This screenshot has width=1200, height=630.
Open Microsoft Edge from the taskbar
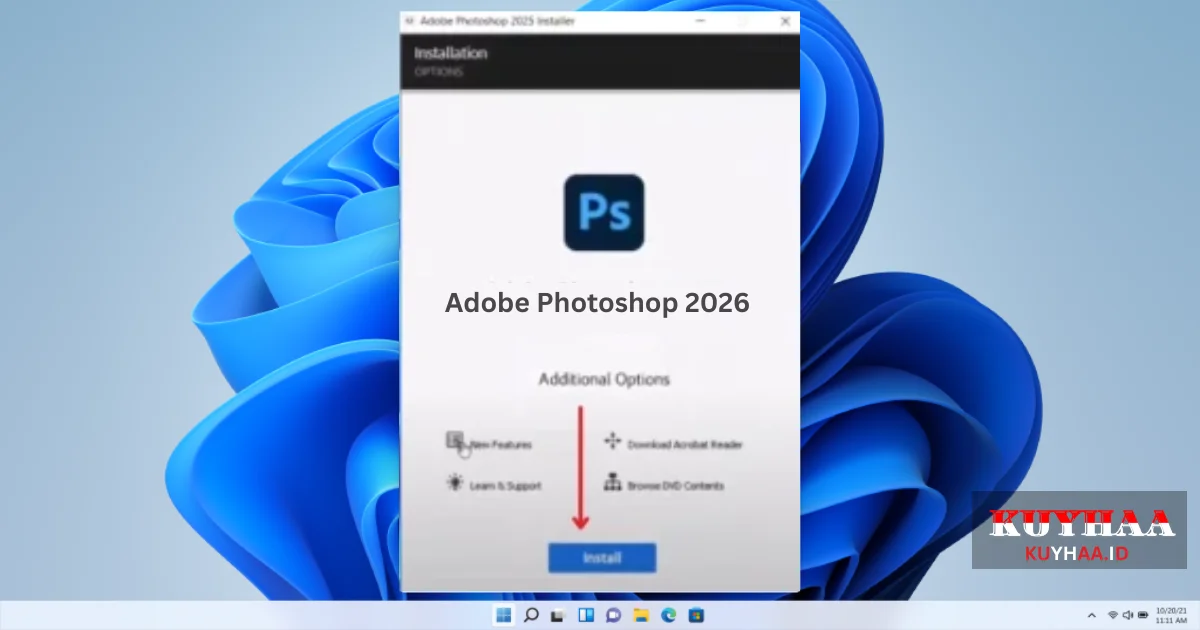[x=670, y=616]
